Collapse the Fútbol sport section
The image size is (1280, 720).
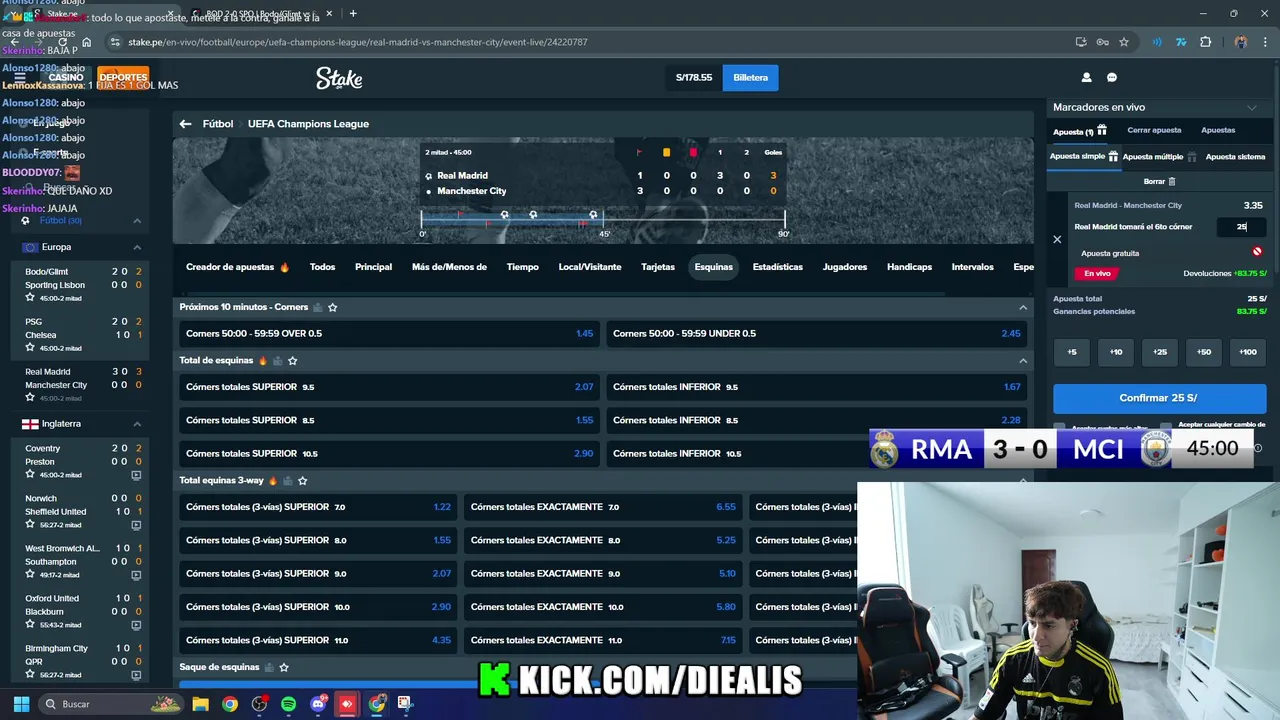coord(137,220)
